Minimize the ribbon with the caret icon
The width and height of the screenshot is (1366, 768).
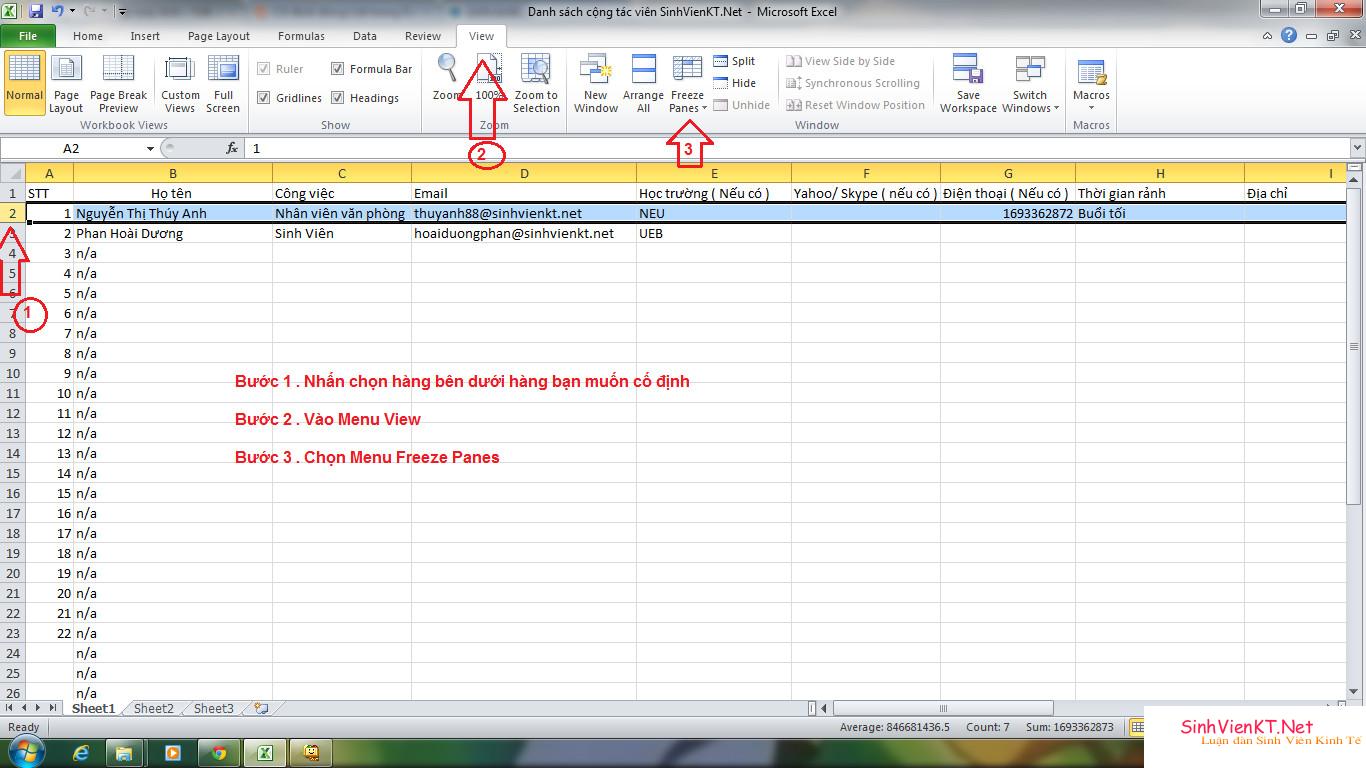click(1269, 35)
